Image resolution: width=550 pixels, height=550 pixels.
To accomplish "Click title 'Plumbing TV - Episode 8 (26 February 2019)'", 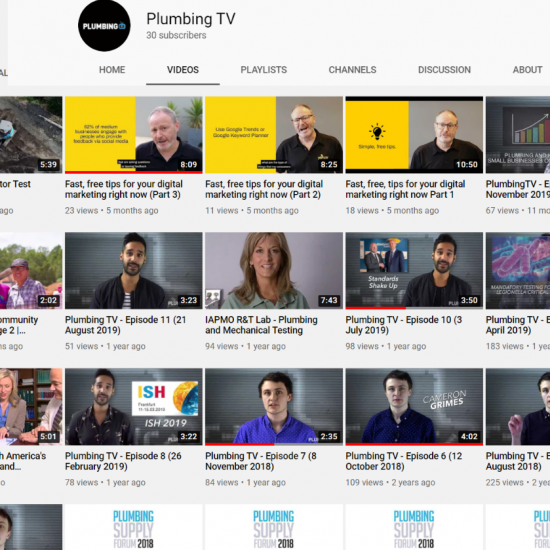I will click(x=123, y=461).
